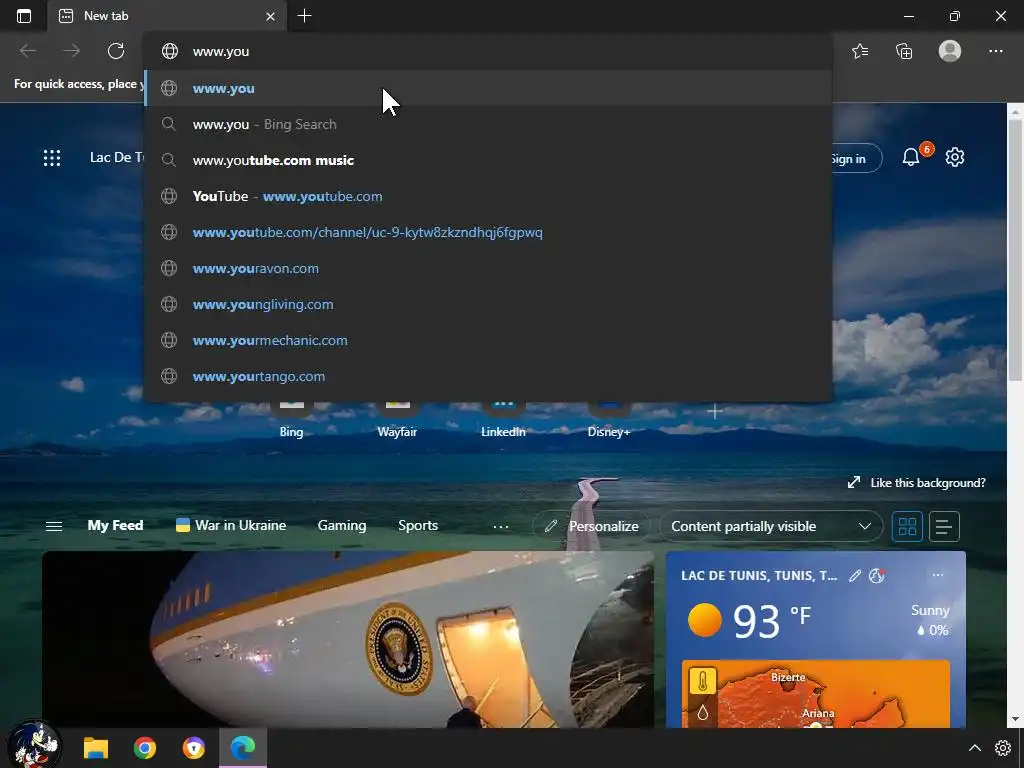Switch feed to grid view
Image resolution: width=1024 pixels, height=768 pixels.
[x=907, y=526]
